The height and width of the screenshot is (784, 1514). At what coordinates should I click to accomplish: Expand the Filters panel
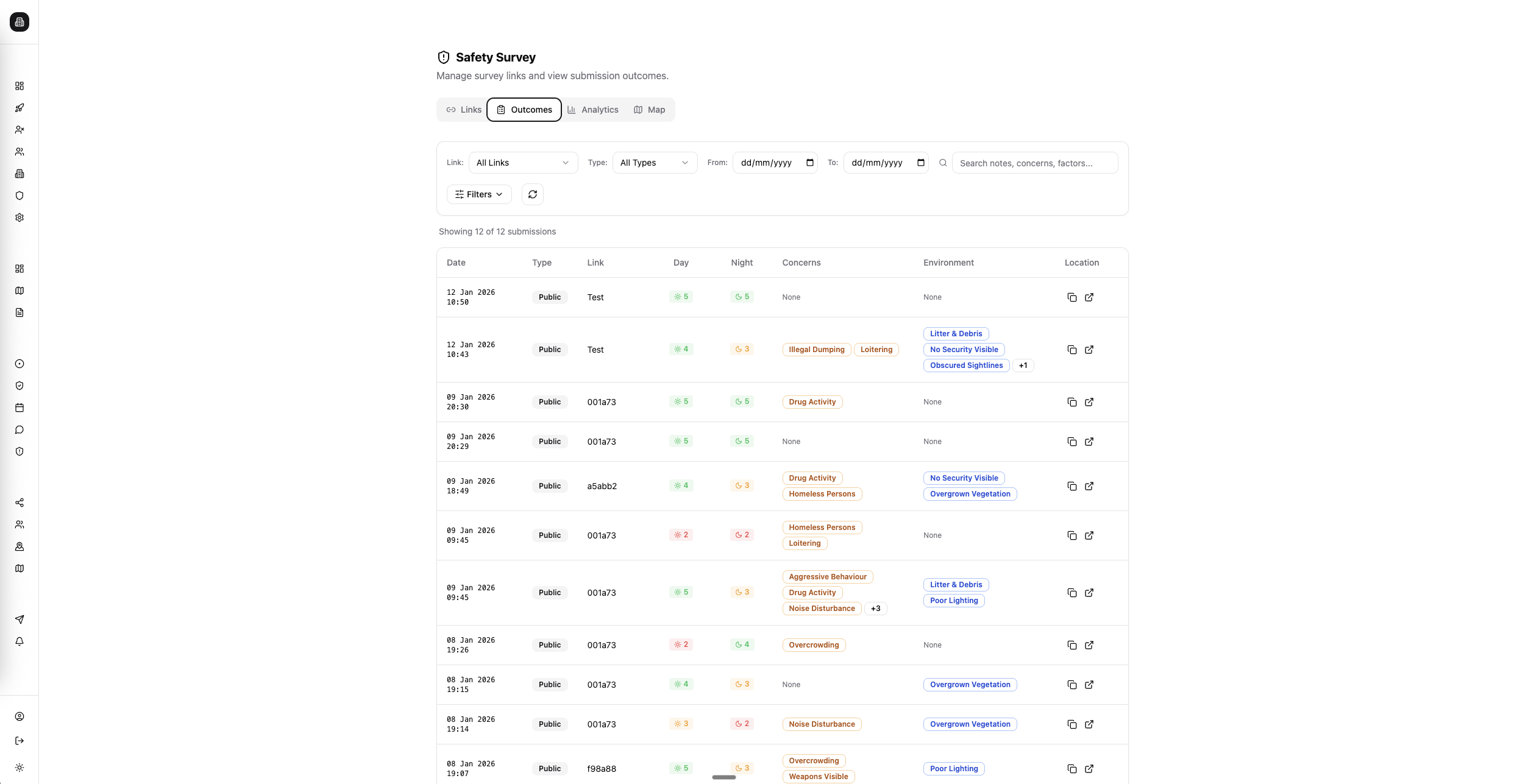pyautogui.click(x=478, y=194)
